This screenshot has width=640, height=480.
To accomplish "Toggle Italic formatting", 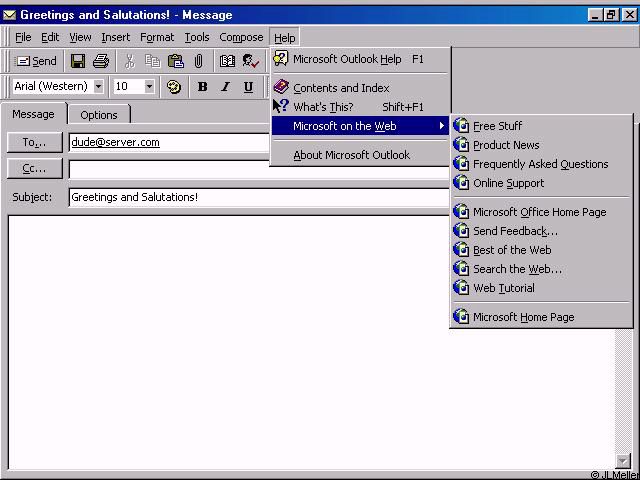I will pyautogui.click(x=226, y=87).
